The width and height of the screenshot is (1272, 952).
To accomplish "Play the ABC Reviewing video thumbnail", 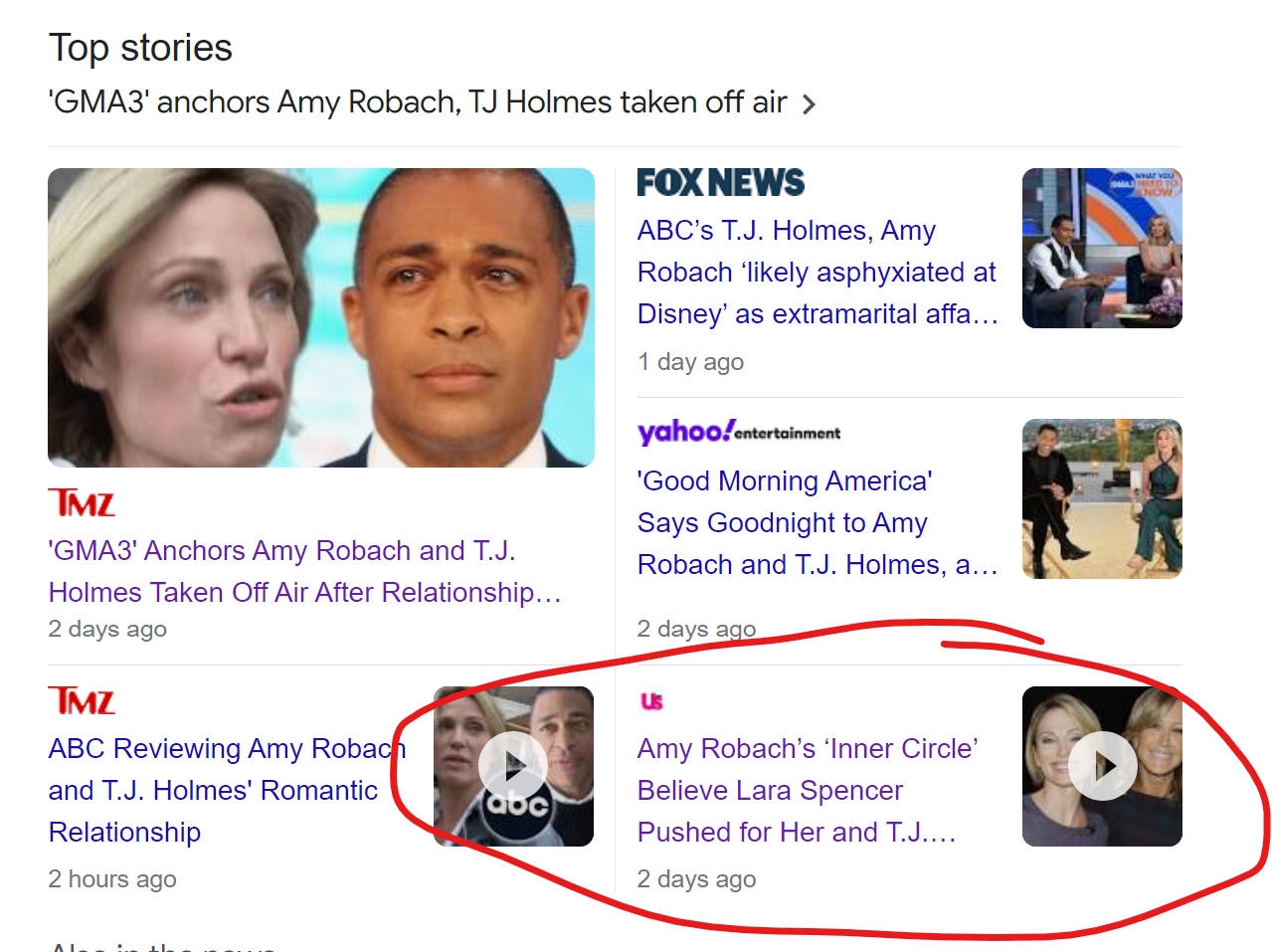I will click(x=513, y=766).
